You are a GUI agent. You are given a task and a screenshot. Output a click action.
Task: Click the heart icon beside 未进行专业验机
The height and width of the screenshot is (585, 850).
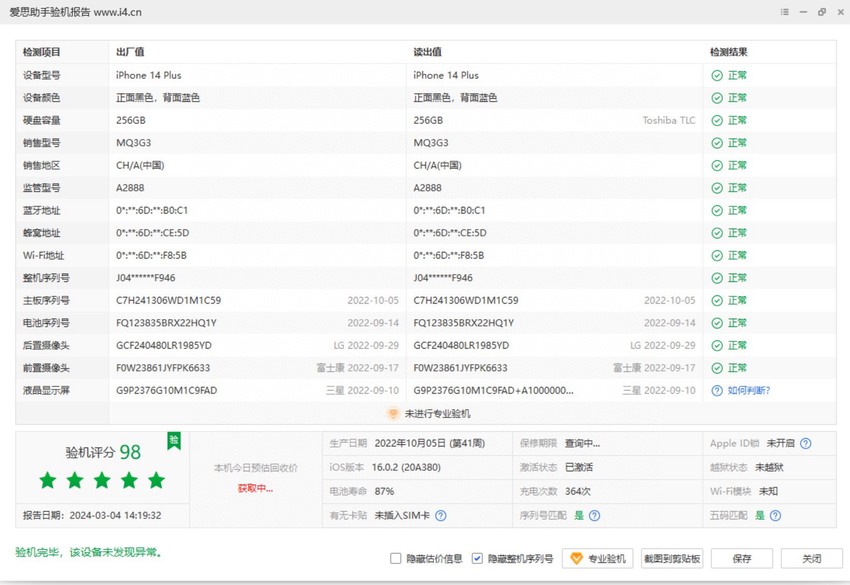[393, 414]
